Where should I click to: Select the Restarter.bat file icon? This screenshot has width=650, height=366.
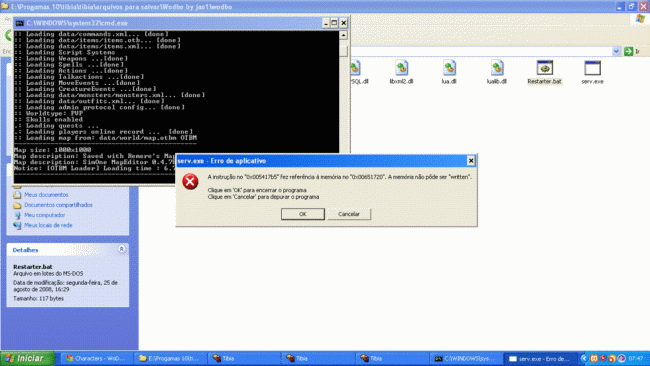pos(544,68)
